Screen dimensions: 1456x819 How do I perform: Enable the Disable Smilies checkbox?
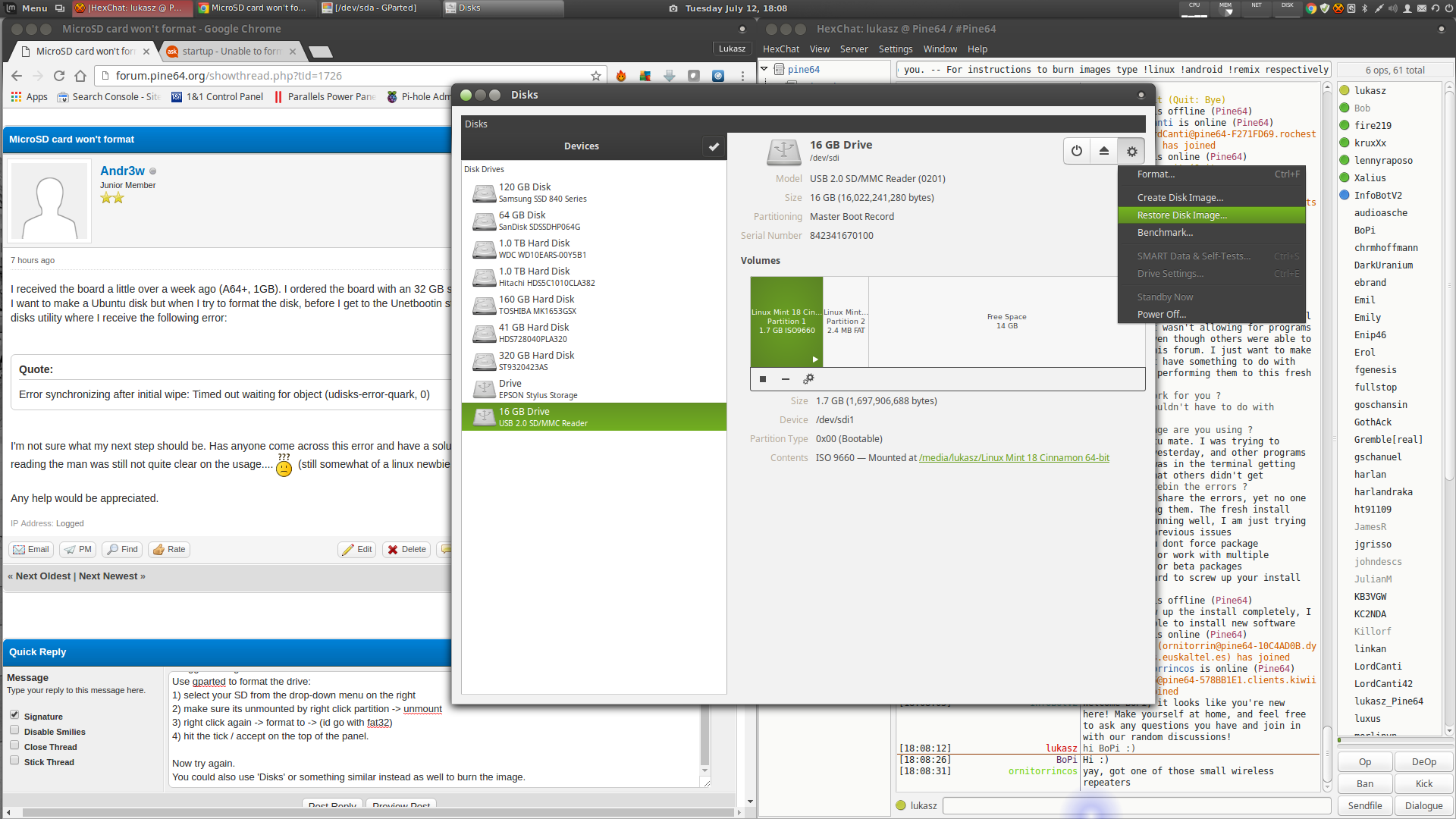click(14, 730)
